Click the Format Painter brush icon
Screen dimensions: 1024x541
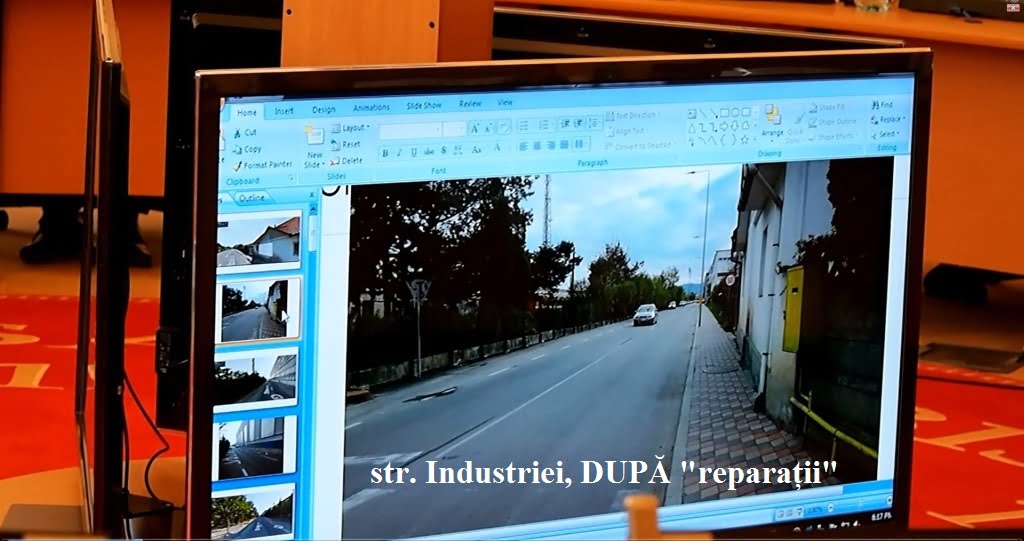[x=238, y=165]
